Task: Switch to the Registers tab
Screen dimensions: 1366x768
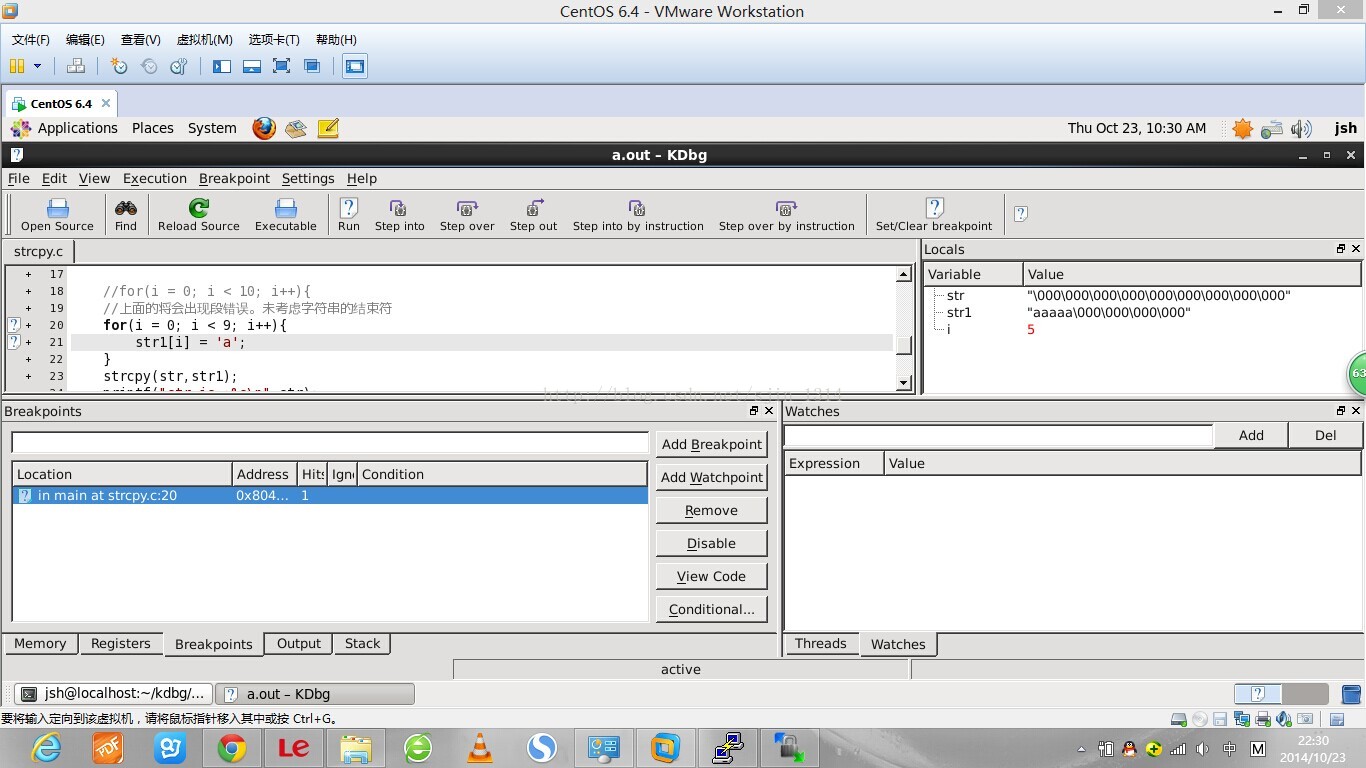Action: [x=121, y=644]
